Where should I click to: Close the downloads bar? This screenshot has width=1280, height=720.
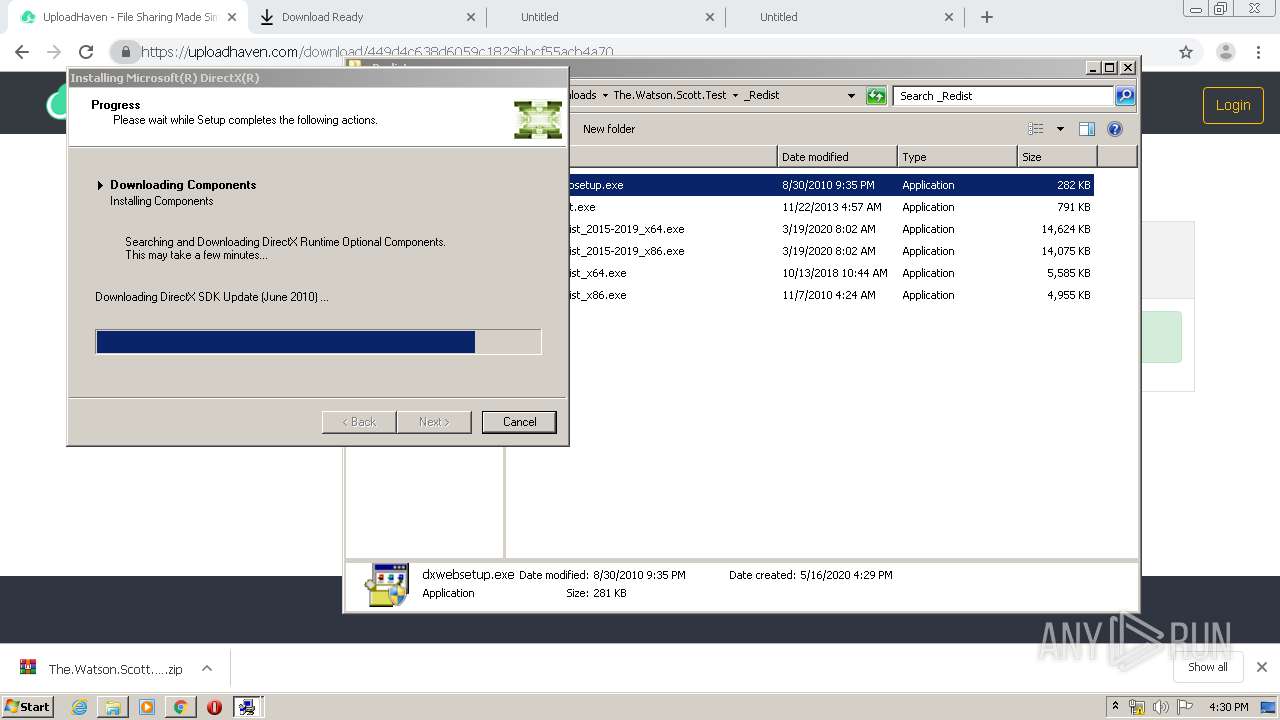coord(1262,667)
